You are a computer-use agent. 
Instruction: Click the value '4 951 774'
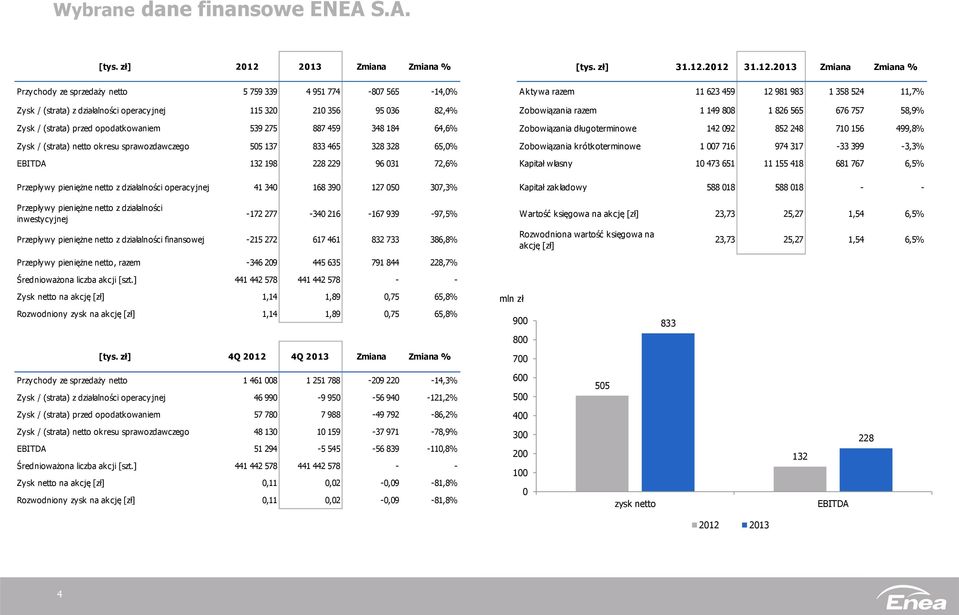[x=323, y=92]
